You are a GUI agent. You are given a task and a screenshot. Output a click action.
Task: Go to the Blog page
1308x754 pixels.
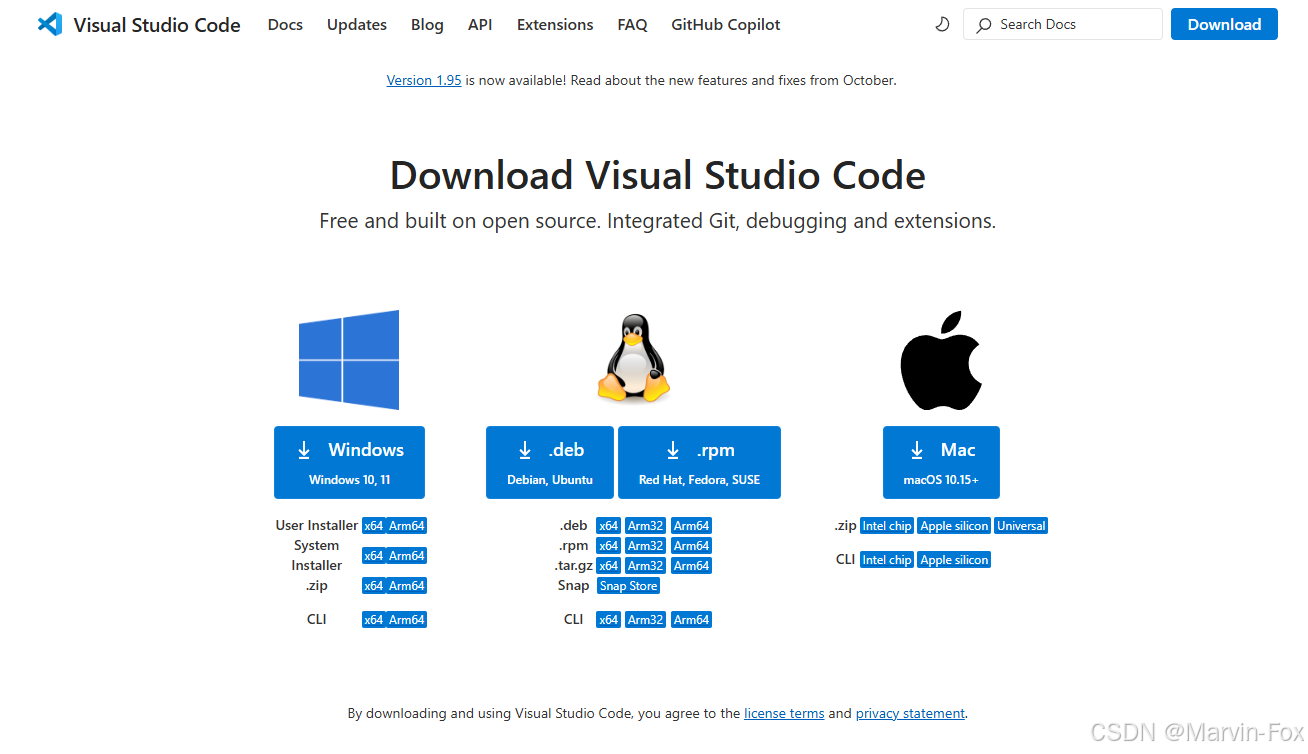[427, 24]
